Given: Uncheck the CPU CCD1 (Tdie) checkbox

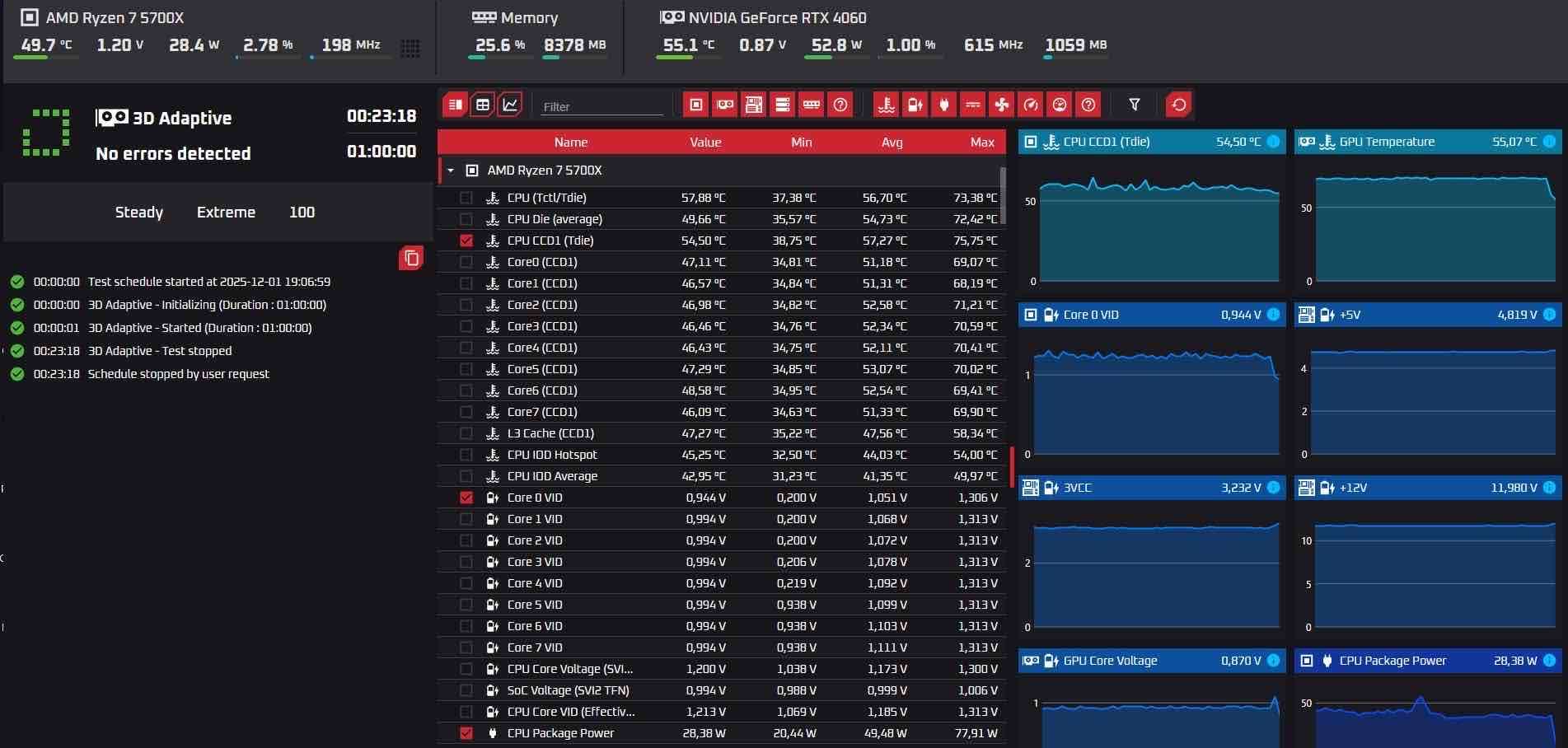Looking at the screenshot, I should (466, 241).
